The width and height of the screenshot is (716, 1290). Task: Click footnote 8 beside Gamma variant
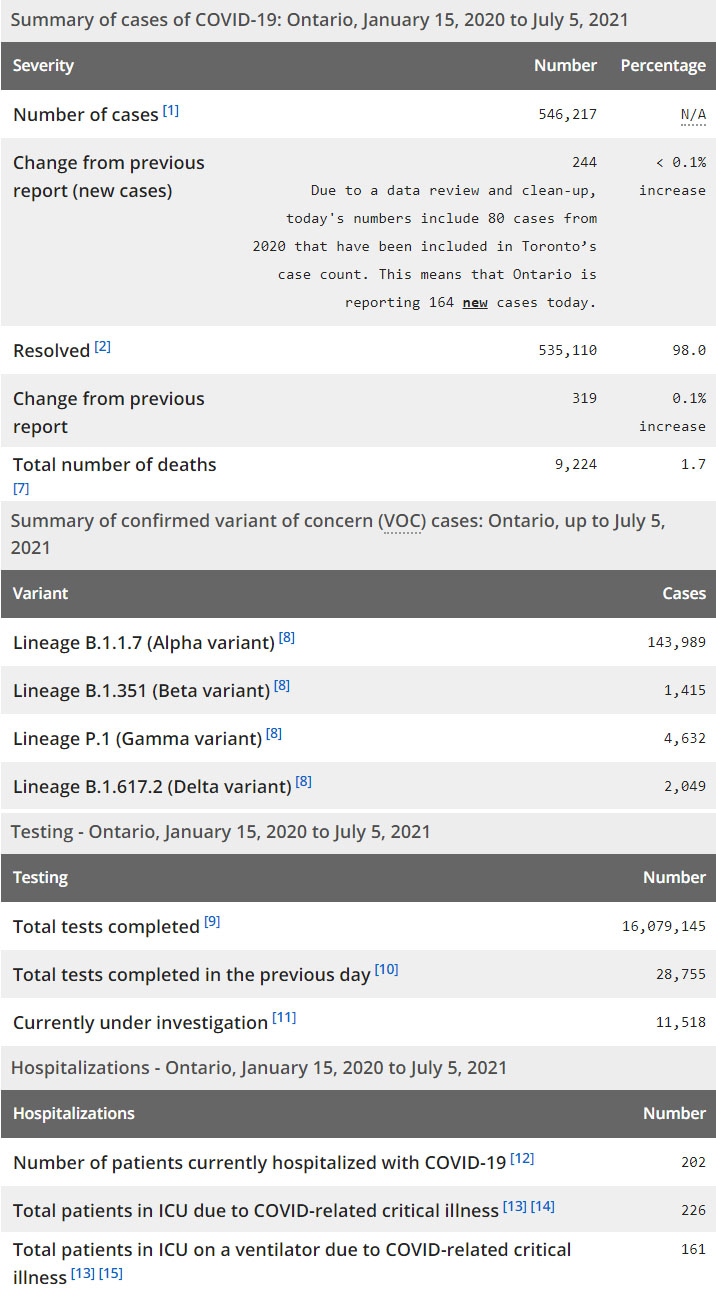[x=274, y=734]
